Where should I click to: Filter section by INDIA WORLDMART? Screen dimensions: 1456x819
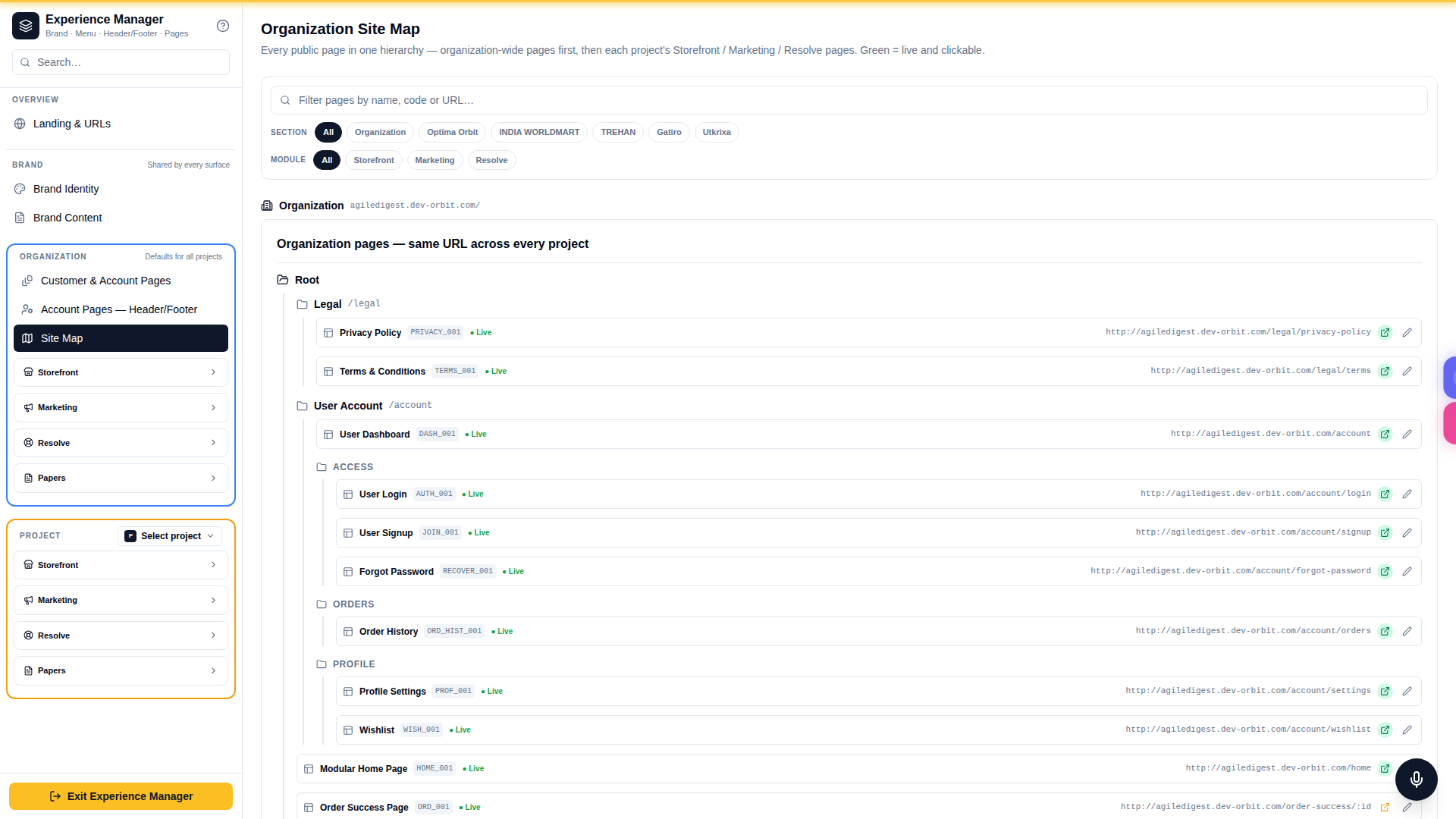point(539,132)
